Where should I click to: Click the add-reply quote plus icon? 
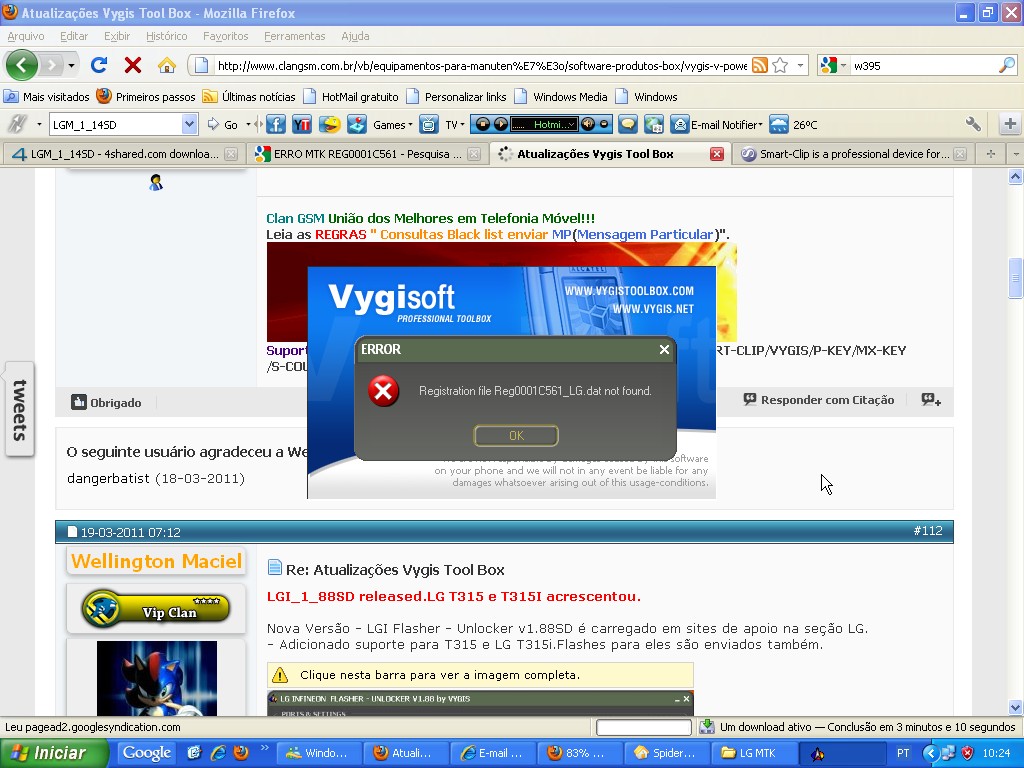click(x=931, y=400)
